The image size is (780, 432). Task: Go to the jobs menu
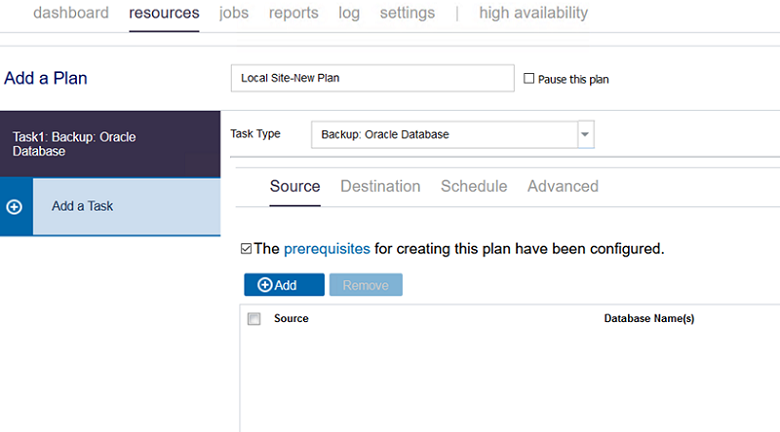point(234,13)
